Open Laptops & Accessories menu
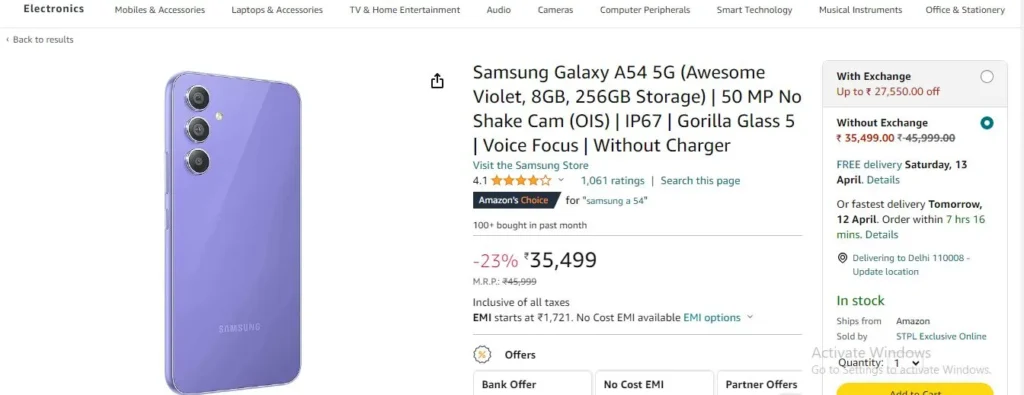This screenshot has width=1024, height=395. coord(277,10)
